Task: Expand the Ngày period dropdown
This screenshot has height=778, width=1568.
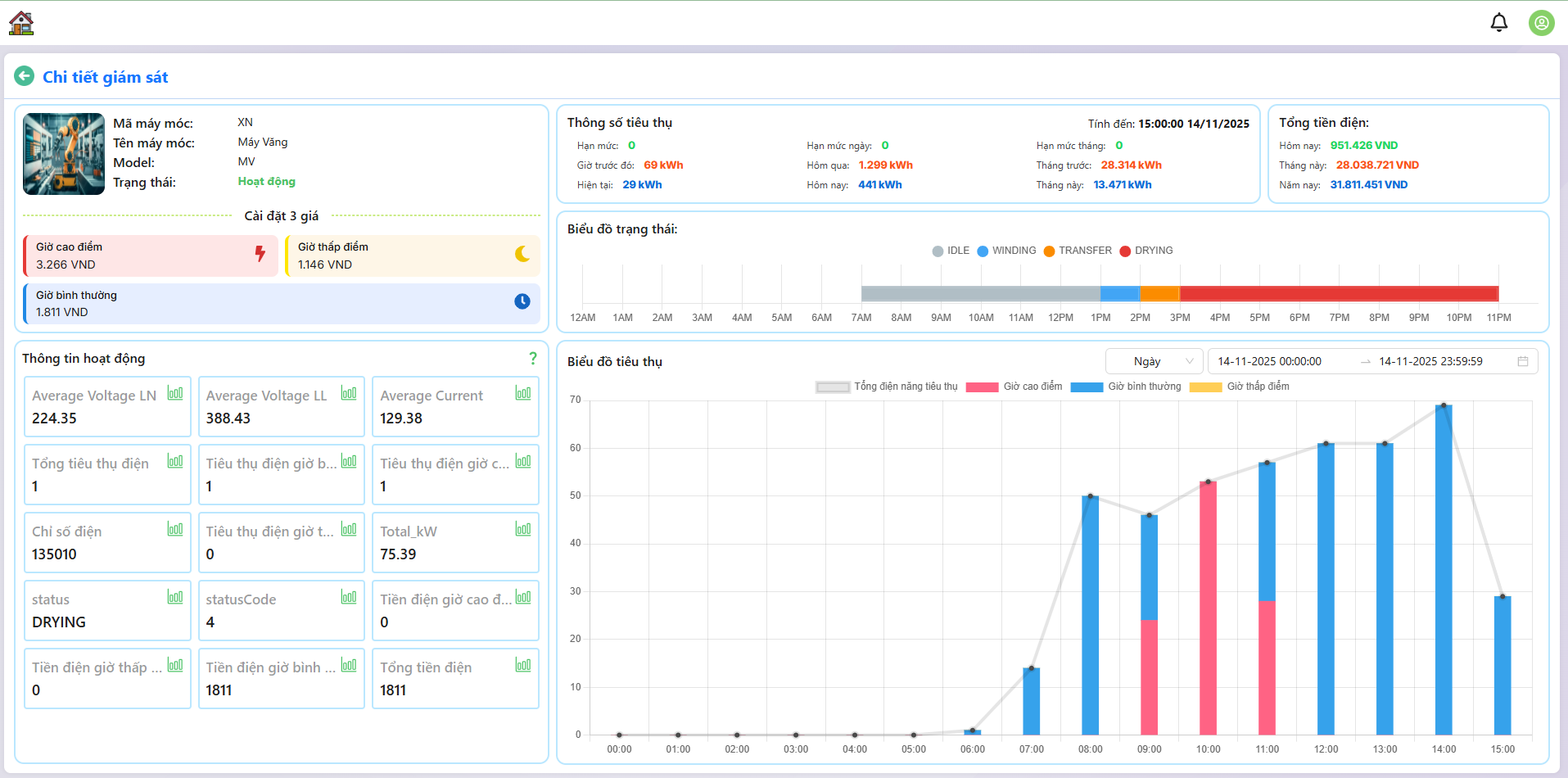Action: point(1154,361)
